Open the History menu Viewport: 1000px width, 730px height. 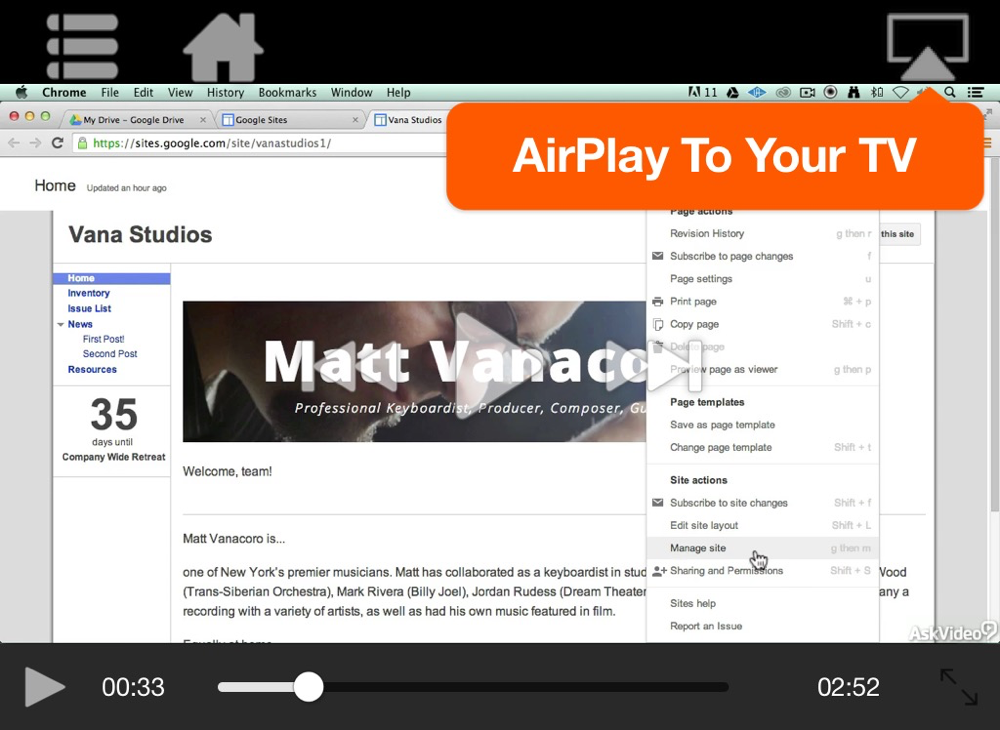[x=225, y=92]
